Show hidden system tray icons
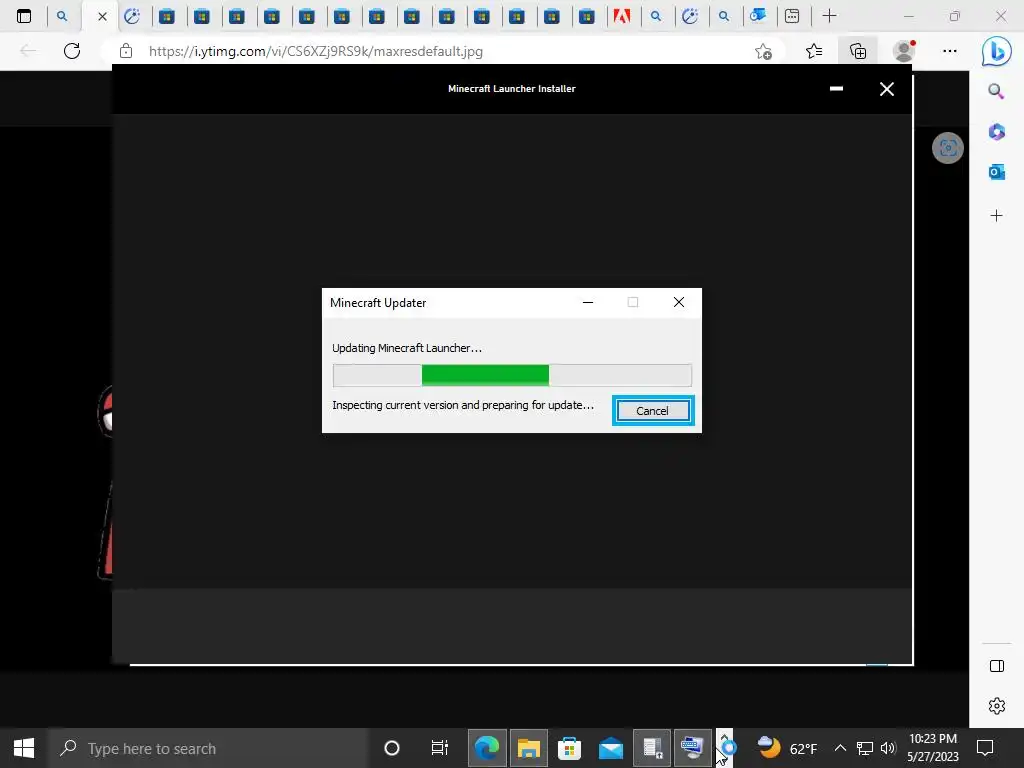This screenshot has height=768, width=1024. pos(840,748)
